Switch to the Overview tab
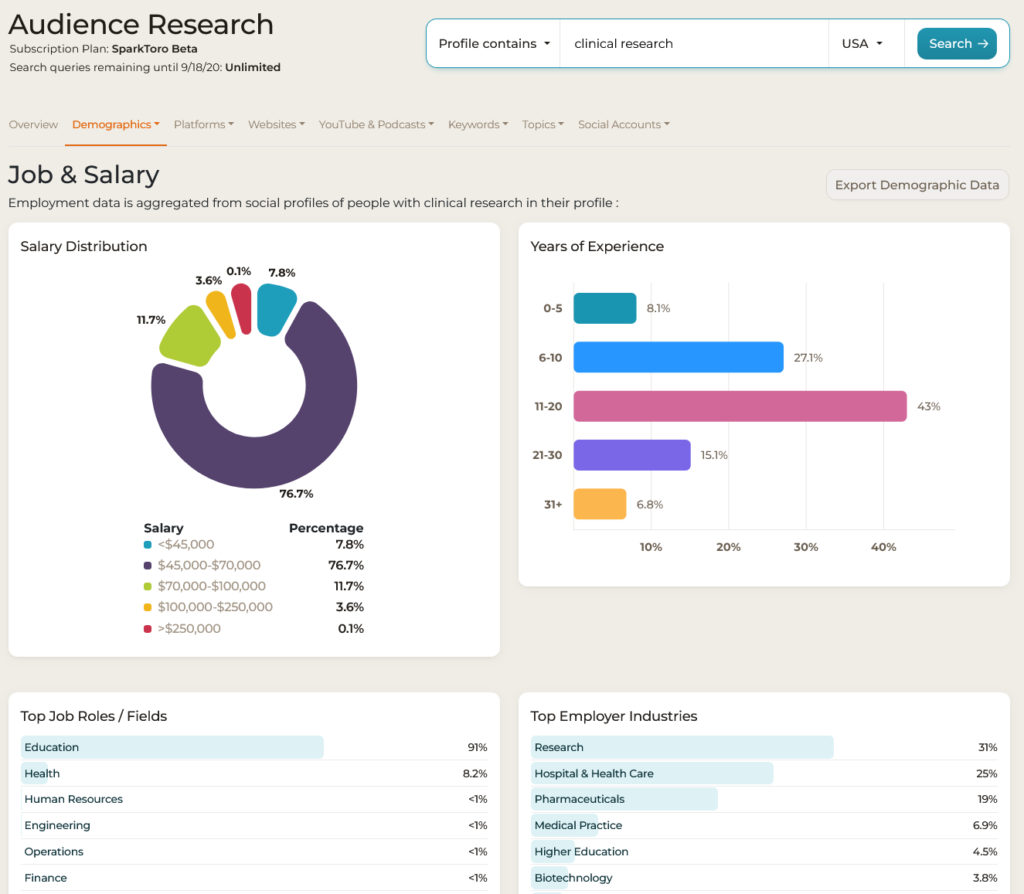The height and width of the screenshot is (894, 1024). [x=33, y=125]
